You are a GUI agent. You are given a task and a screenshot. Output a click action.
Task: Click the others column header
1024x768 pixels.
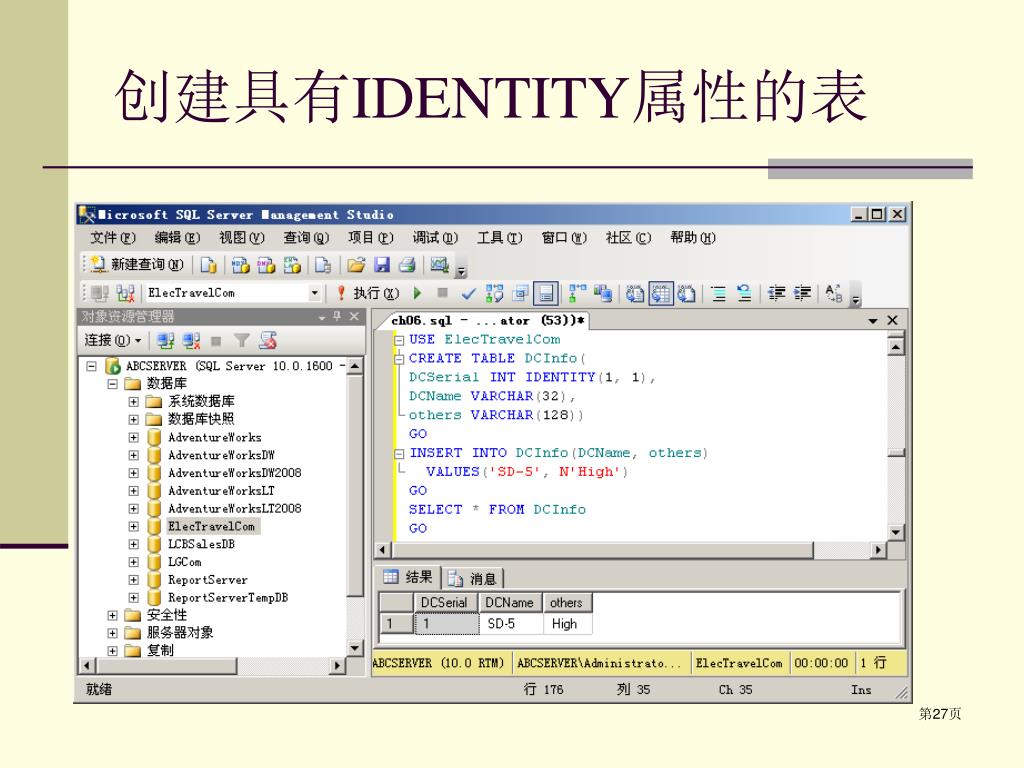(x=568, y=603)
